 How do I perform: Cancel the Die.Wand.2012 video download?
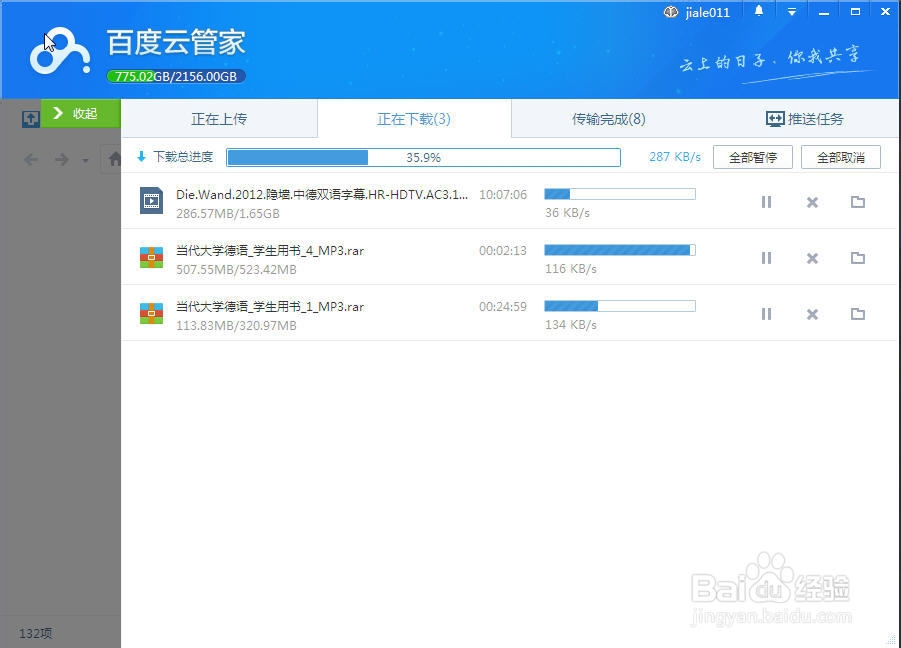click(x=812, y=202)
